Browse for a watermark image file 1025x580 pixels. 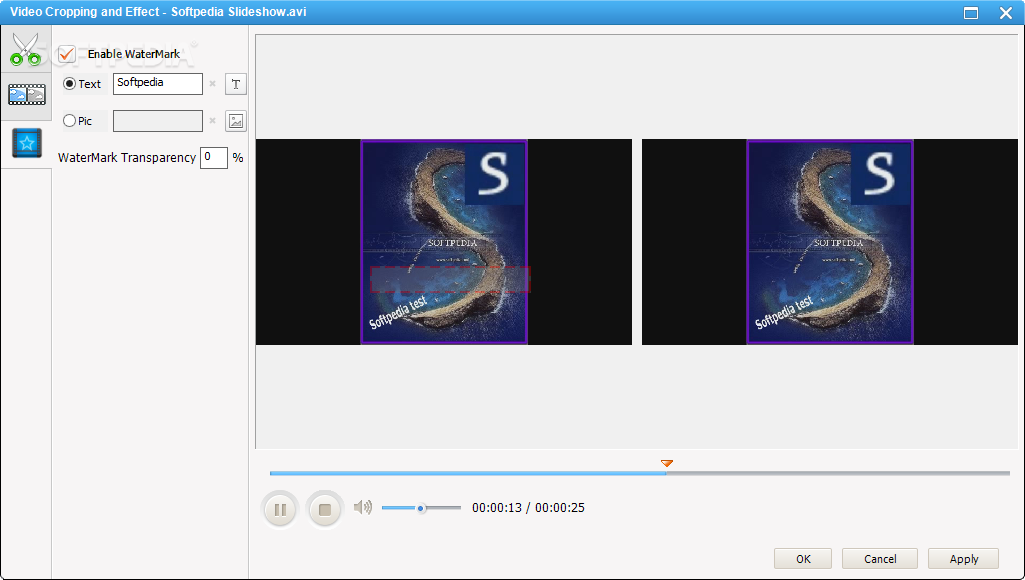click(x=236, y=121)
